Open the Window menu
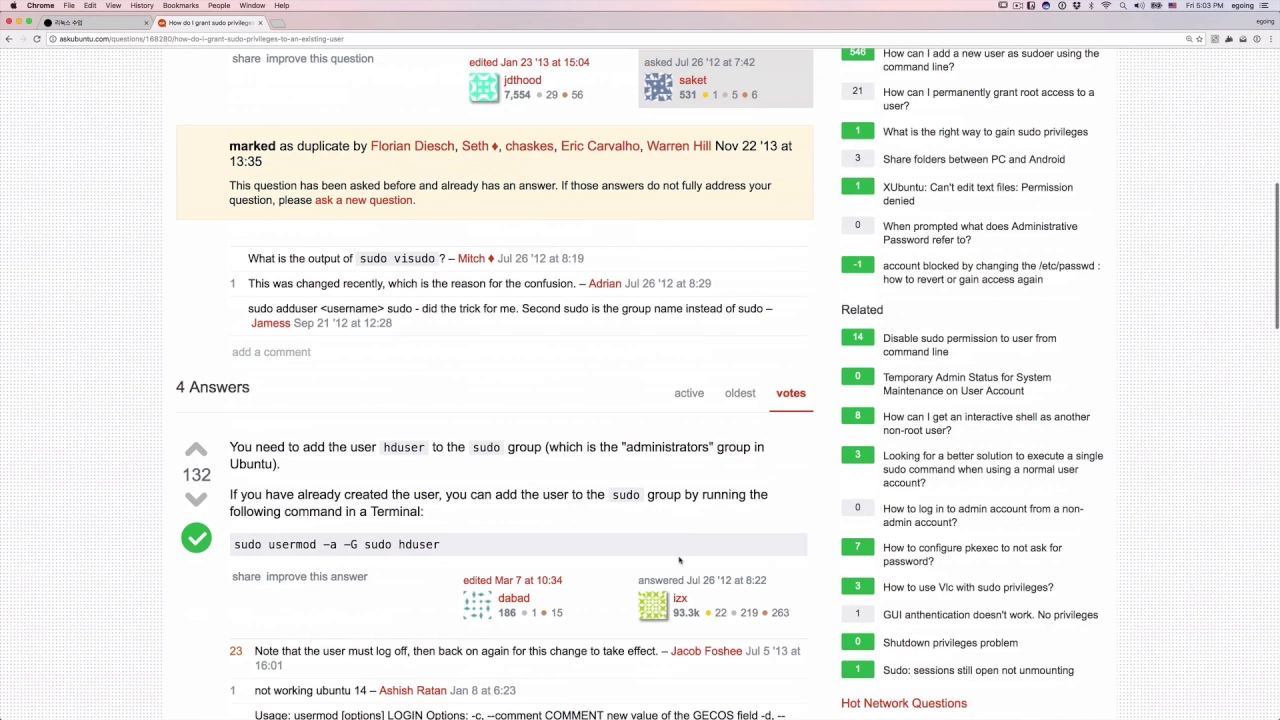The image size is (1280, 720). [x=252, y=5]
